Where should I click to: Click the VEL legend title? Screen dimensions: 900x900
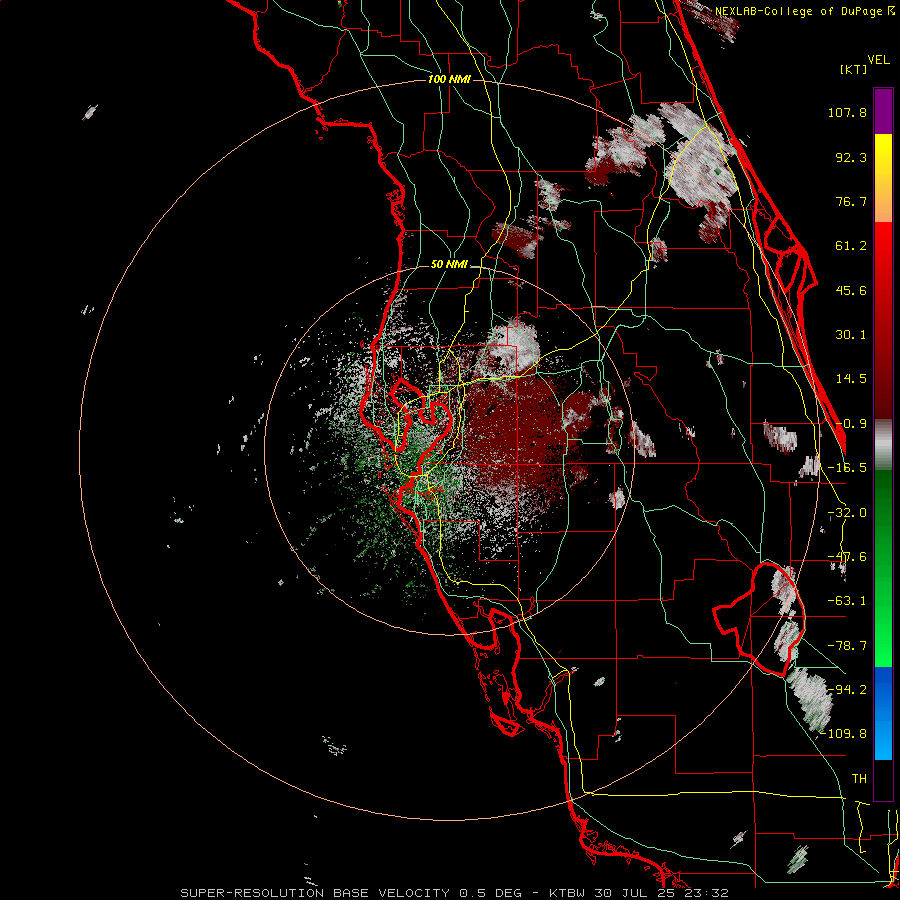pos(878,60)
